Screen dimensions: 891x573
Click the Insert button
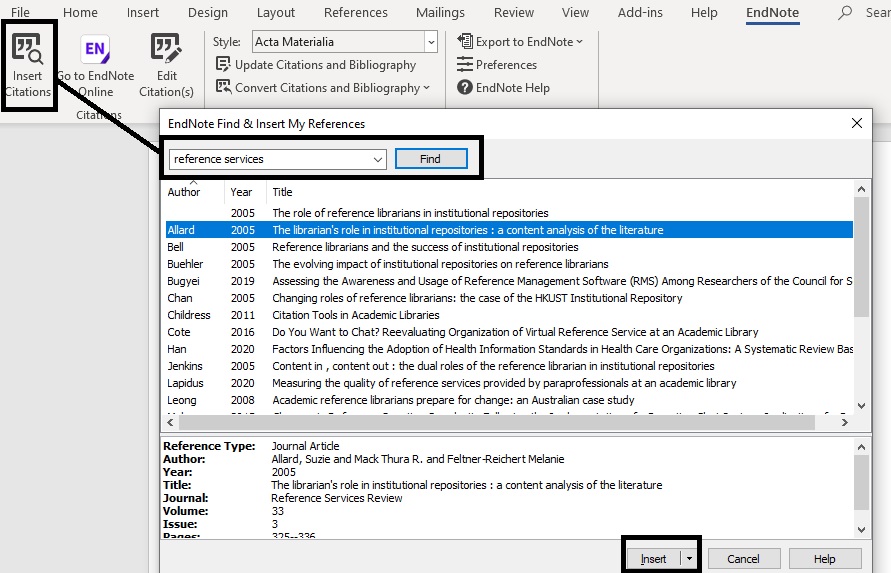point(653,559)
